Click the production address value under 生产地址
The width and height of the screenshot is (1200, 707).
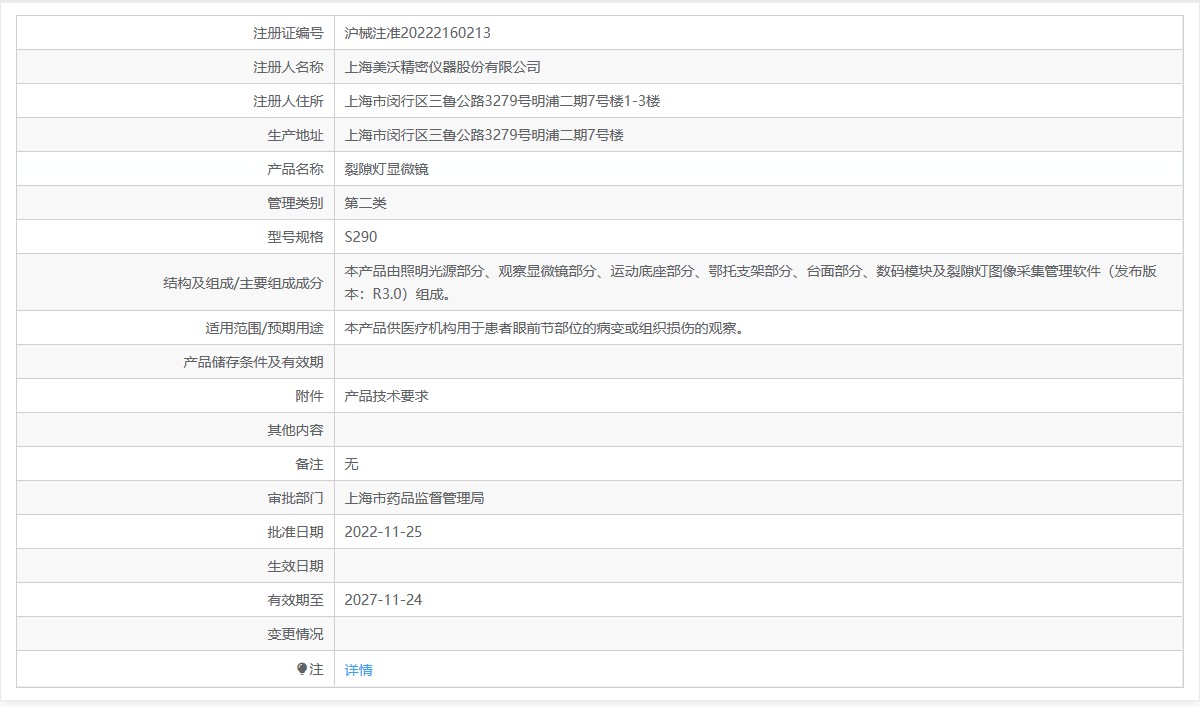484,135
